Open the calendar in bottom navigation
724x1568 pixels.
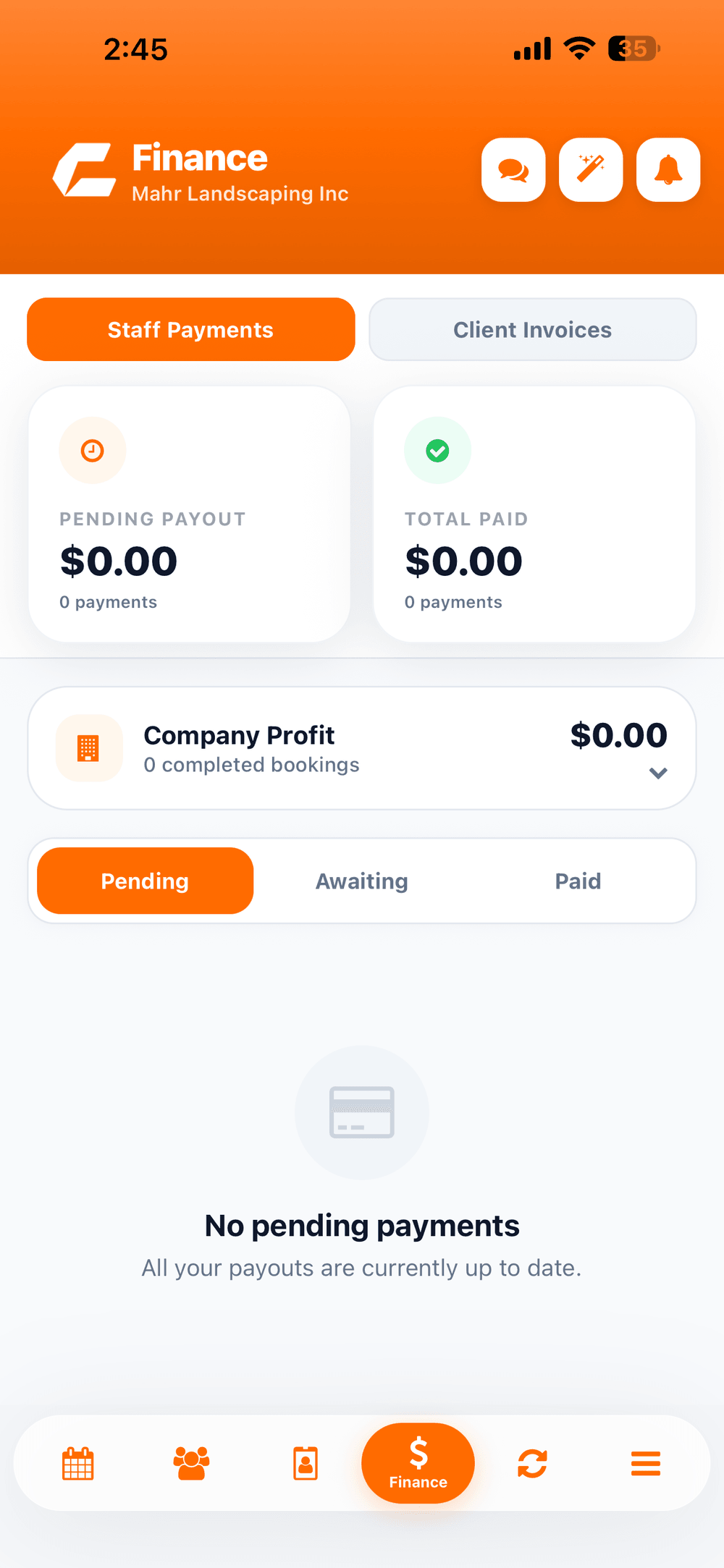(x=78, y=1463)
